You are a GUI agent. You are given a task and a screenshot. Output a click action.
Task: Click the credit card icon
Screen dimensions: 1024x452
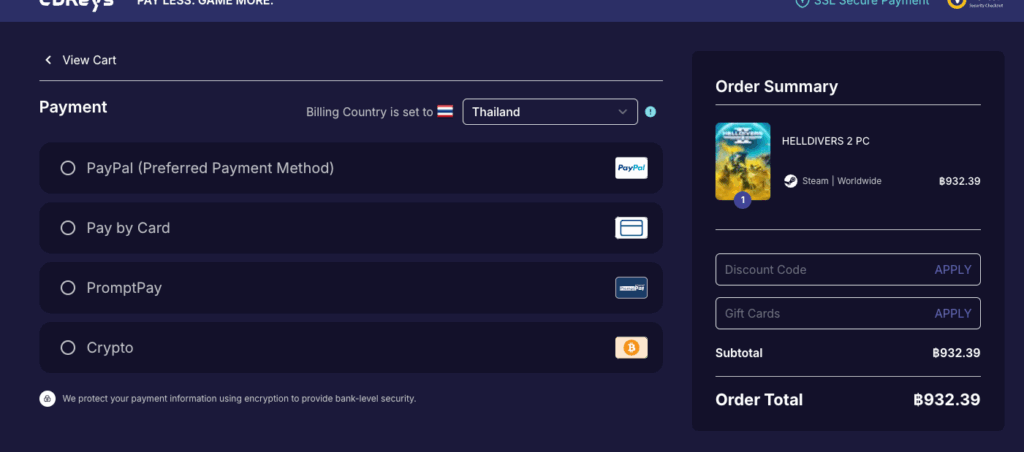coord(631,228)
